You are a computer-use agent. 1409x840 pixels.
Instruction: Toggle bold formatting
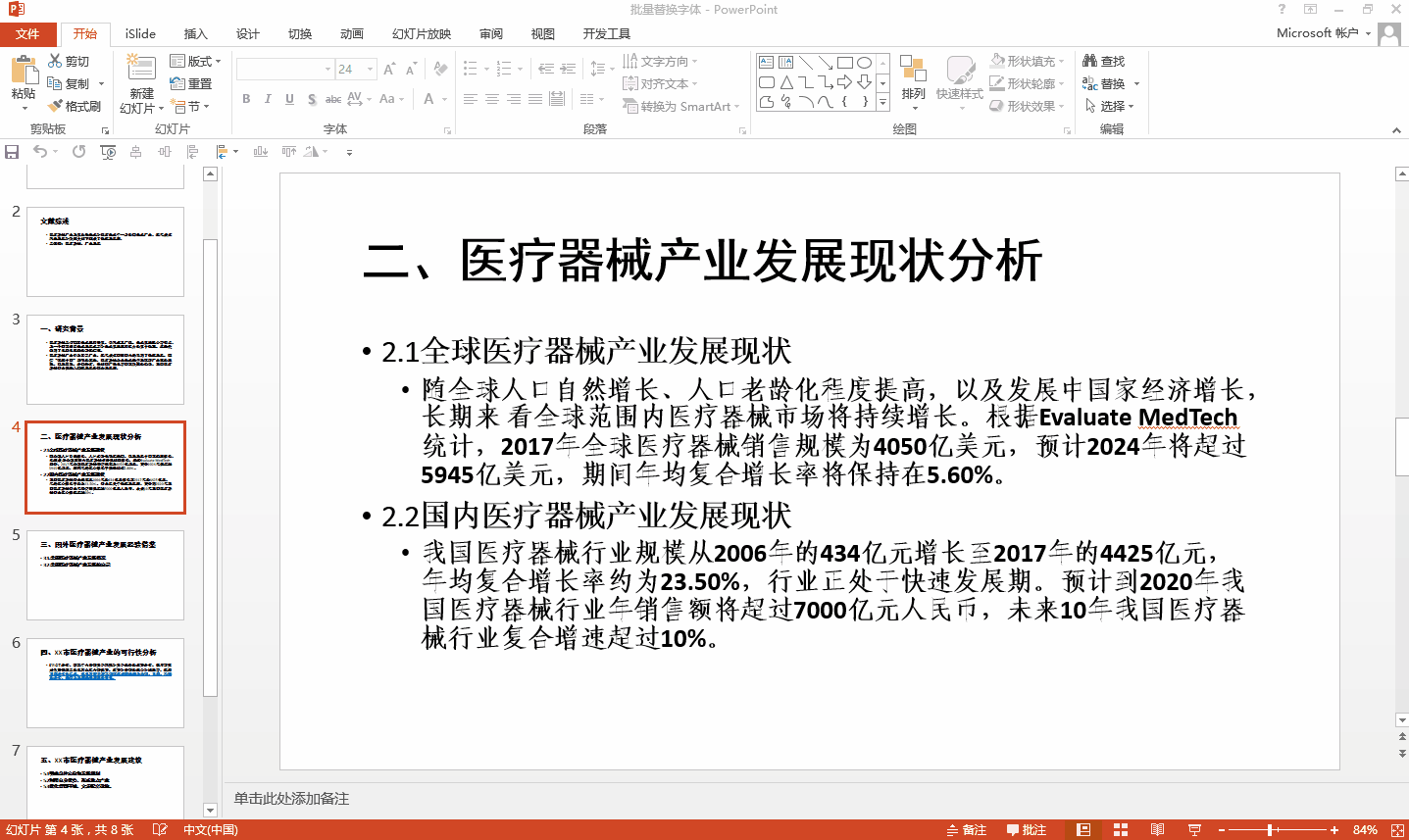(x=246, y=99)
